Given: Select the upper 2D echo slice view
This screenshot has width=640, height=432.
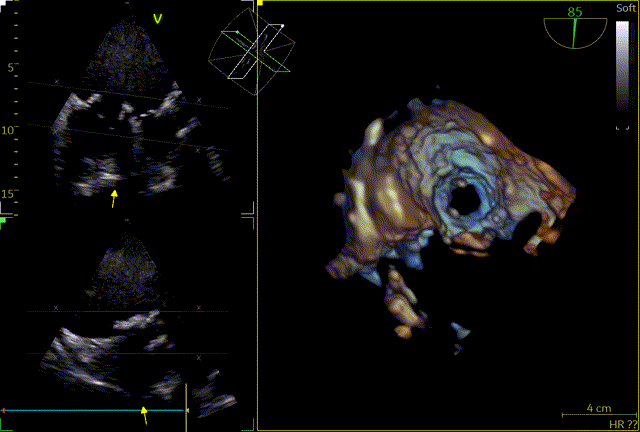Looking at the screenshot, I should click(125, 110).
